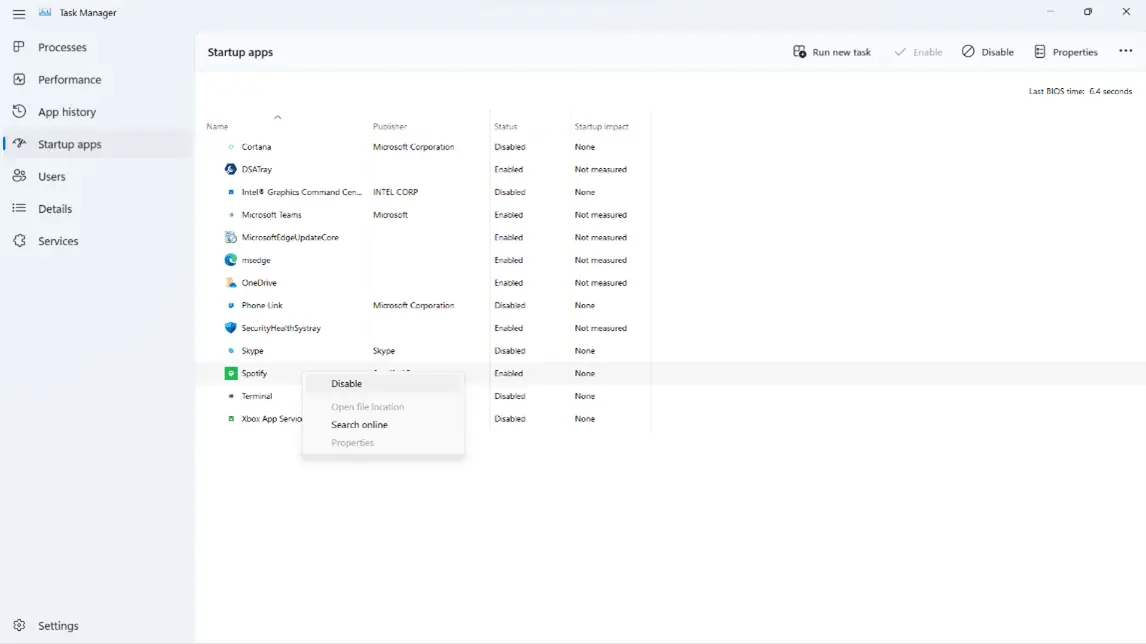Viewport: 1146px width, 644px height.
Task: Click the Run new task icon
Action: coord(800,52)
